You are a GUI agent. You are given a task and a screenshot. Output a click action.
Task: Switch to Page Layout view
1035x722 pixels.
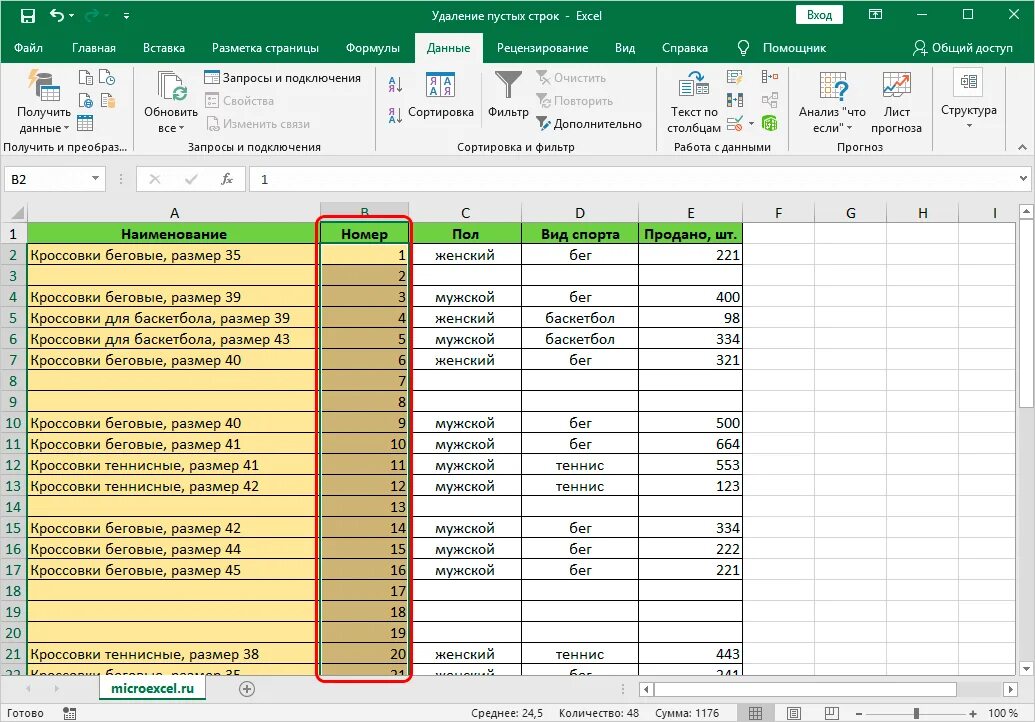793,713
